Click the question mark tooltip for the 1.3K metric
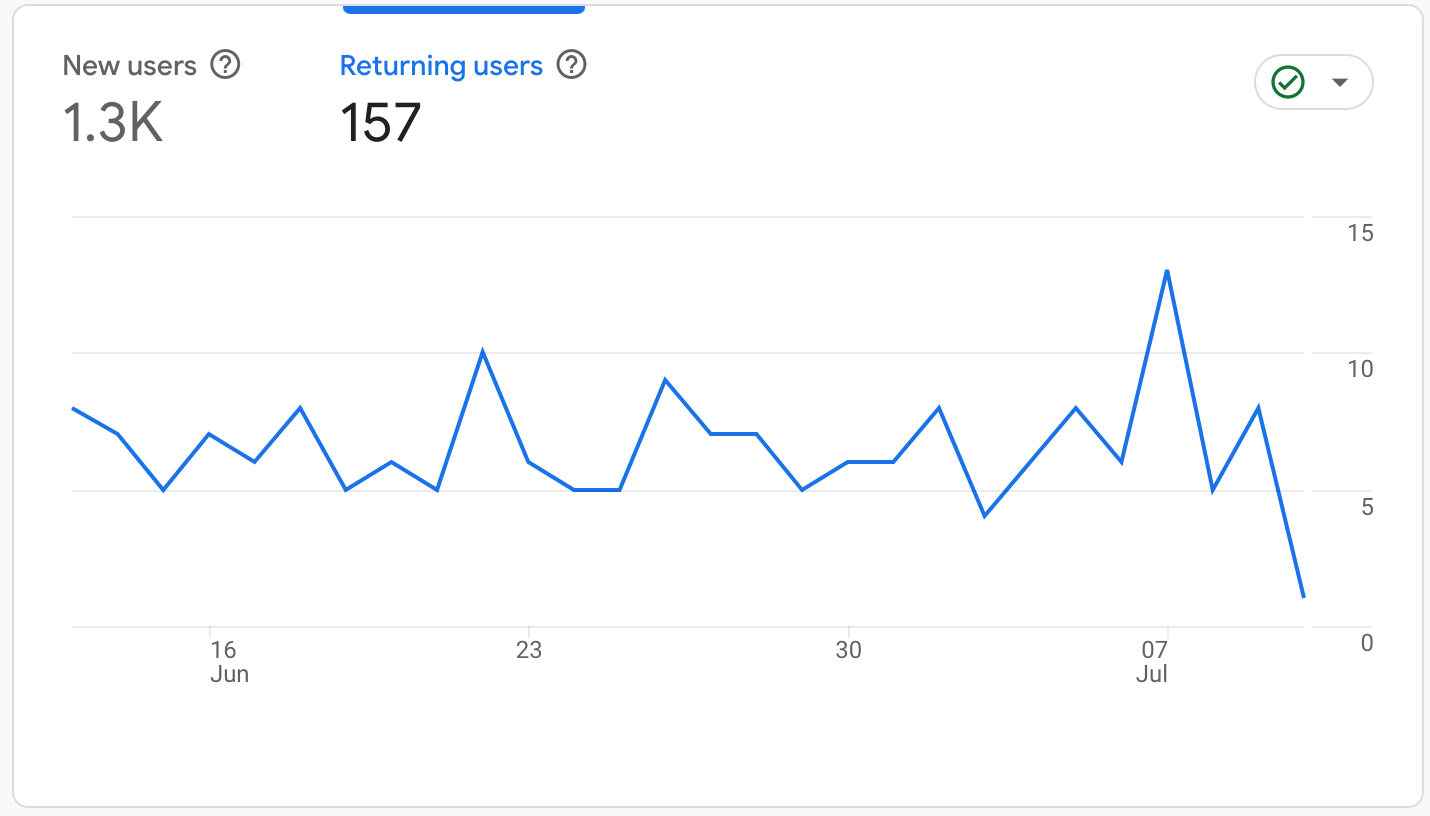 (x=226, y=65)
